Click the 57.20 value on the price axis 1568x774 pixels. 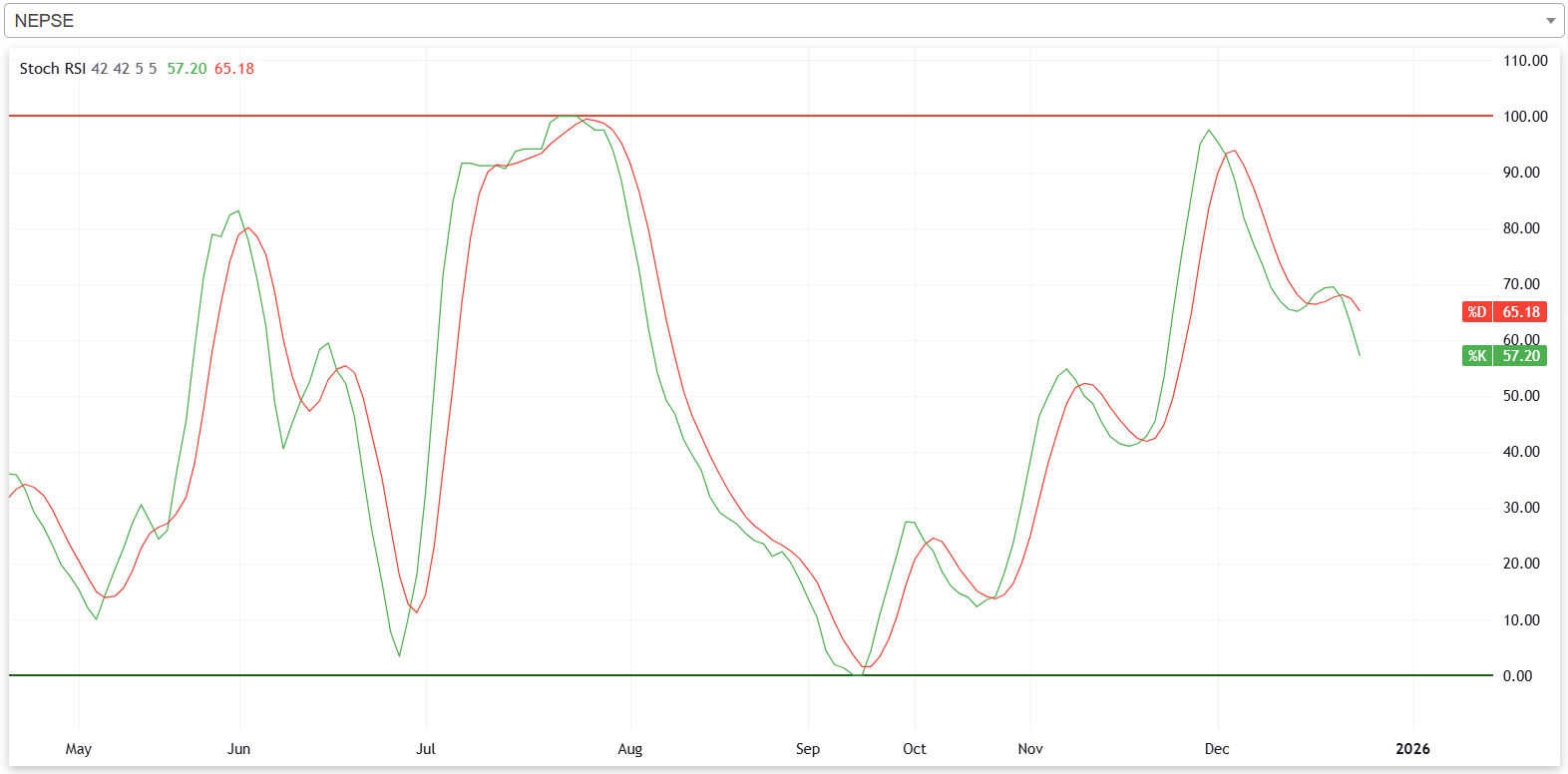1521,356
